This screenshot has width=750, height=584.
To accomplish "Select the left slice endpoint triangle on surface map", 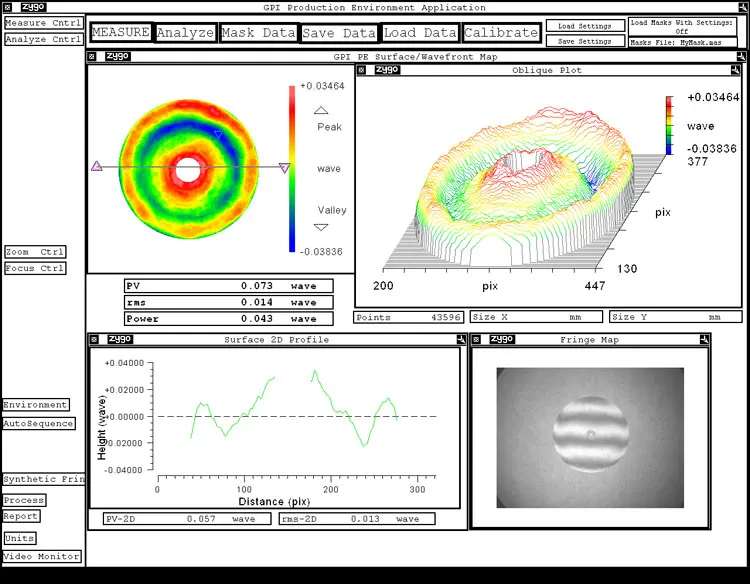I will (97, 167).
